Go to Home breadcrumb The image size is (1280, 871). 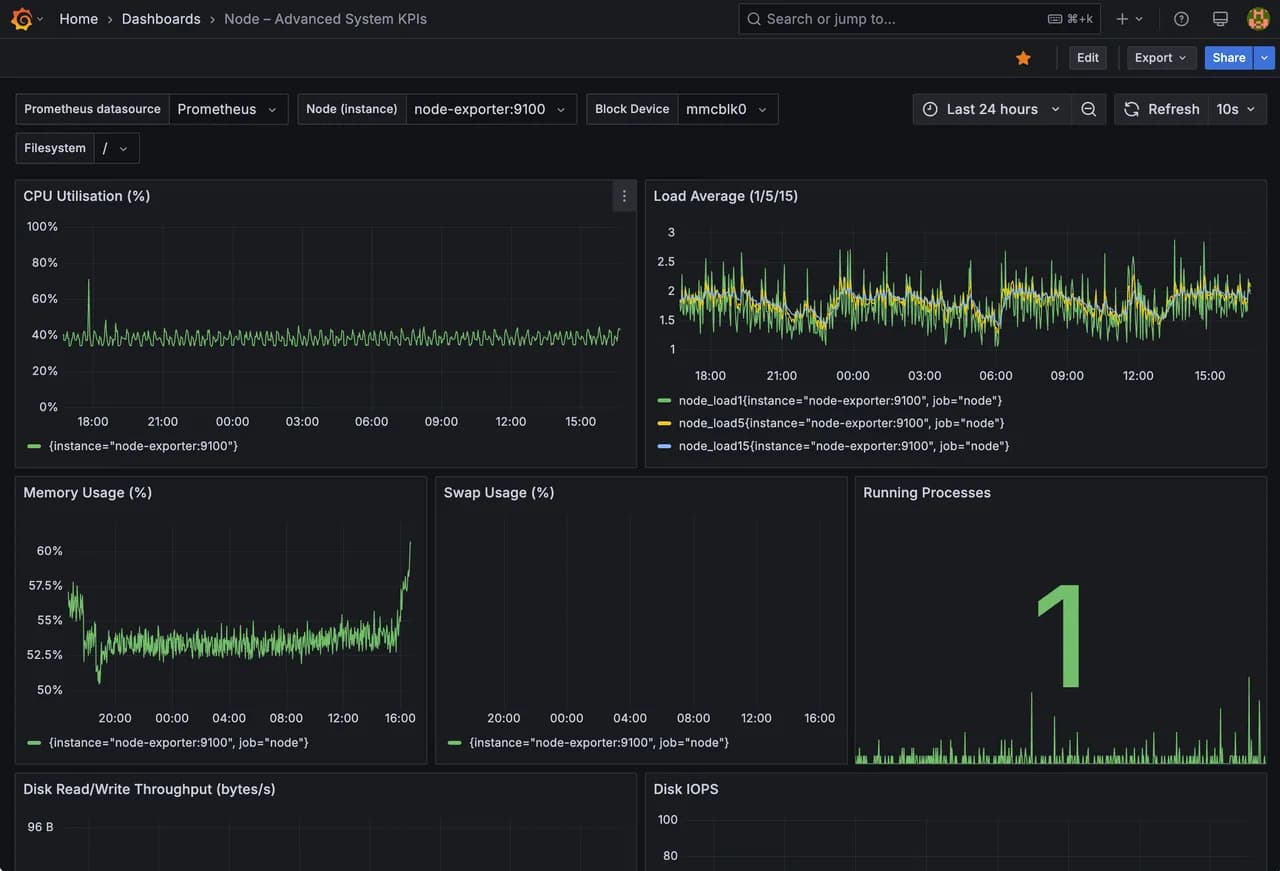pyautogui.click(x=78, y=19)
